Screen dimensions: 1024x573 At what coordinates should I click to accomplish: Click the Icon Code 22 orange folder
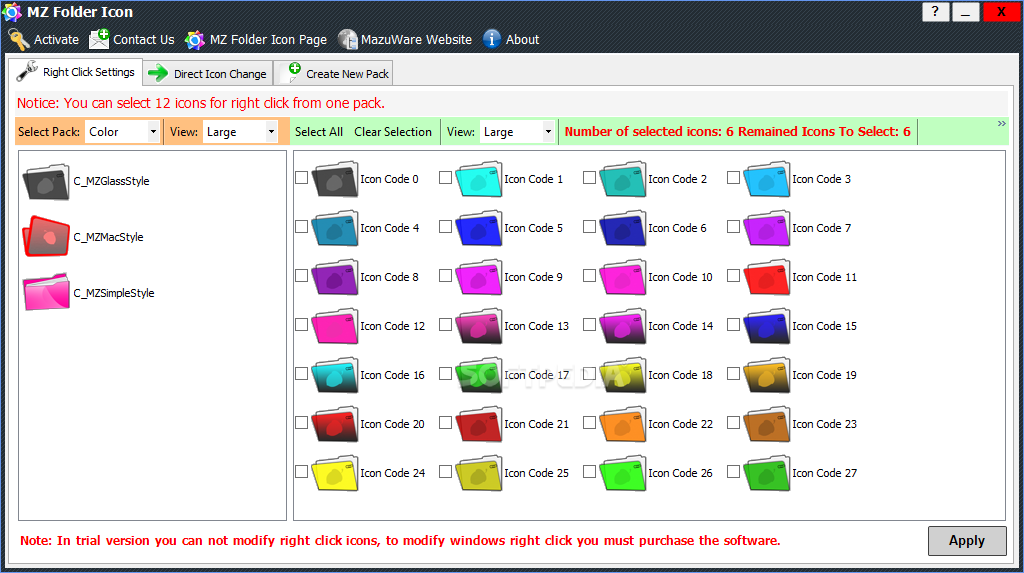623,424
